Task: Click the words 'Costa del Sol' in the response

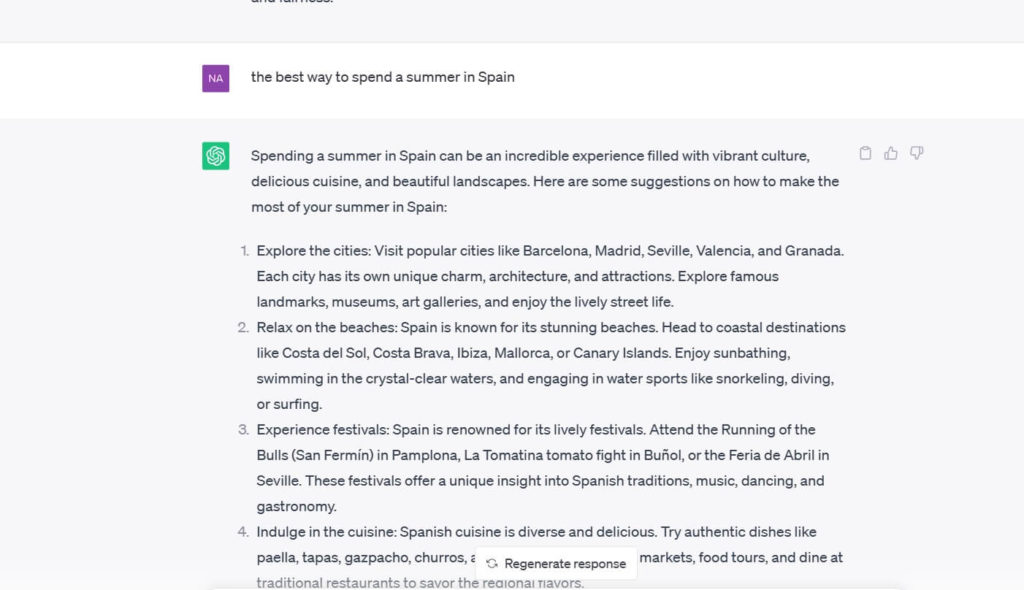Action: 325,353
